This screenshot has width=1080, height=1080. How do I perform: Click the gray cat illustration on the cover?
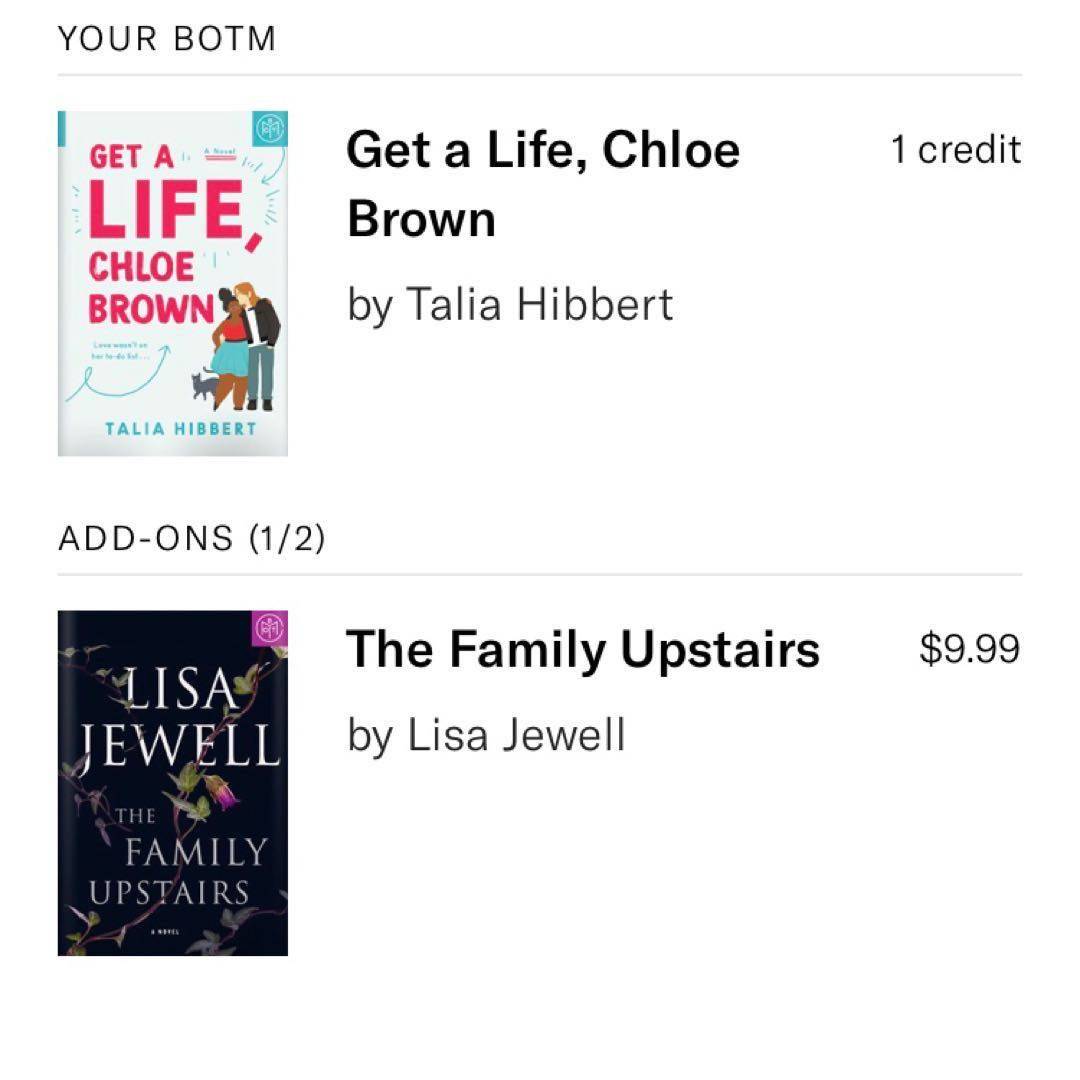[x=204, y=385]
